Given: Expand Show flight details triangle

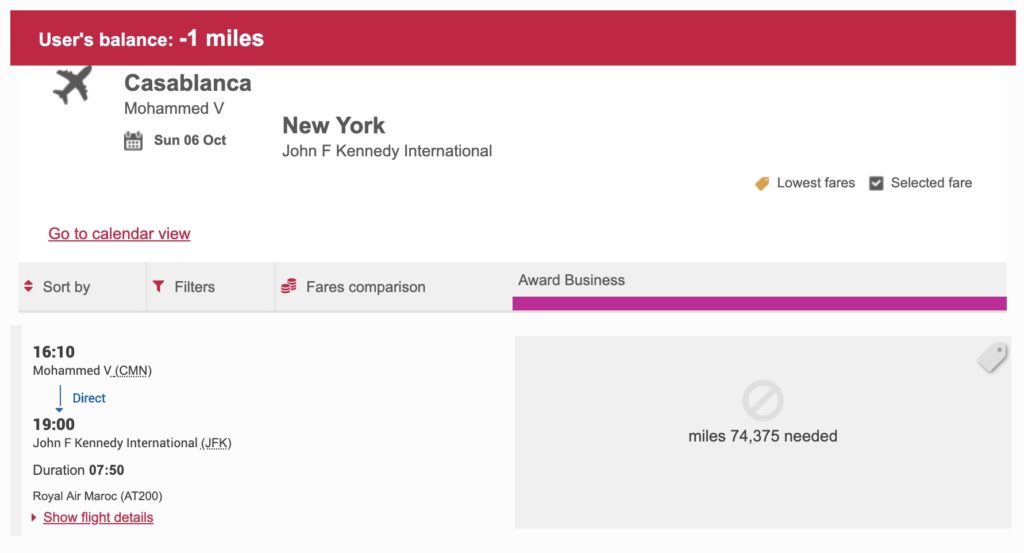Looking at the screenshot, I should point(35,518).
